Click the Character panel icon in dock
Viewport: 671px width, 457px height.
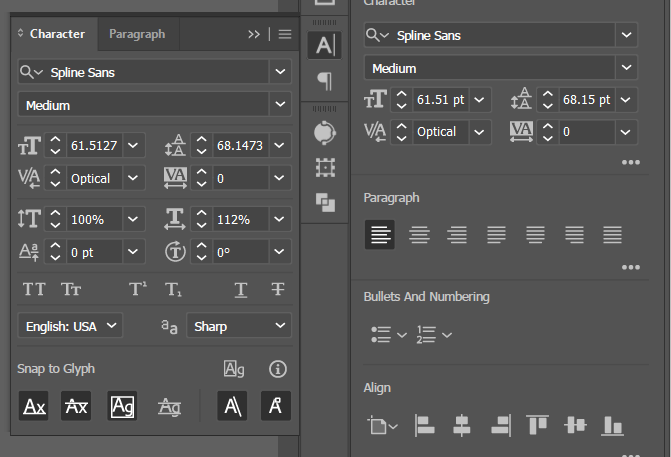click(x=325, y=45)
